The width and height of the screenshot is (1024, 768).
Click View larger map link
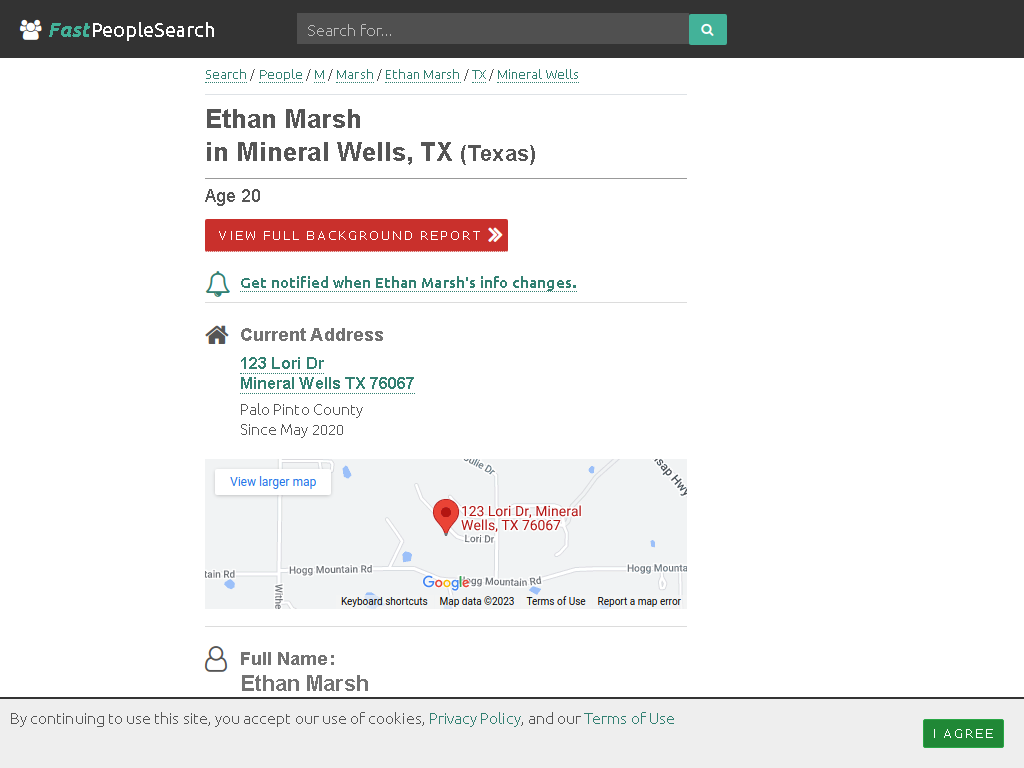click(x=273, y=482)
